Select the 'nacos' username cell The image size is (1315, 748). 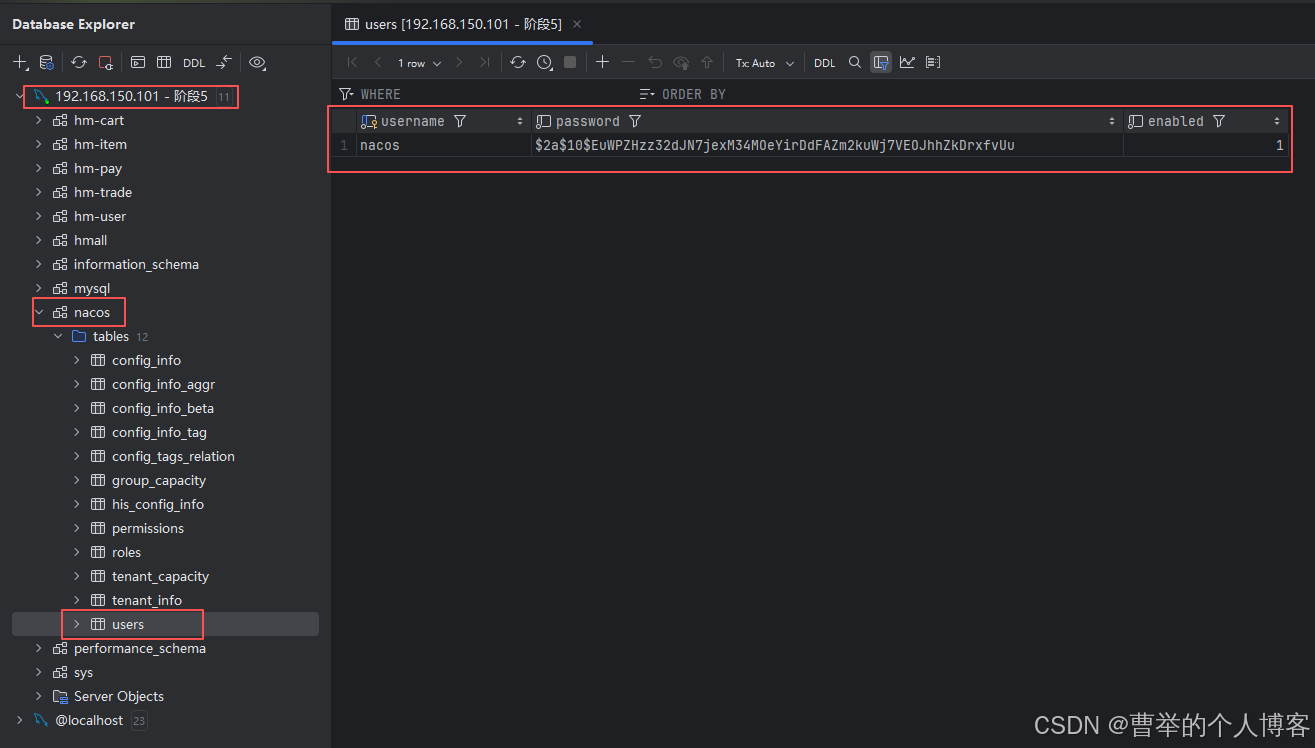pyautogui.click(x=443, y=145)
